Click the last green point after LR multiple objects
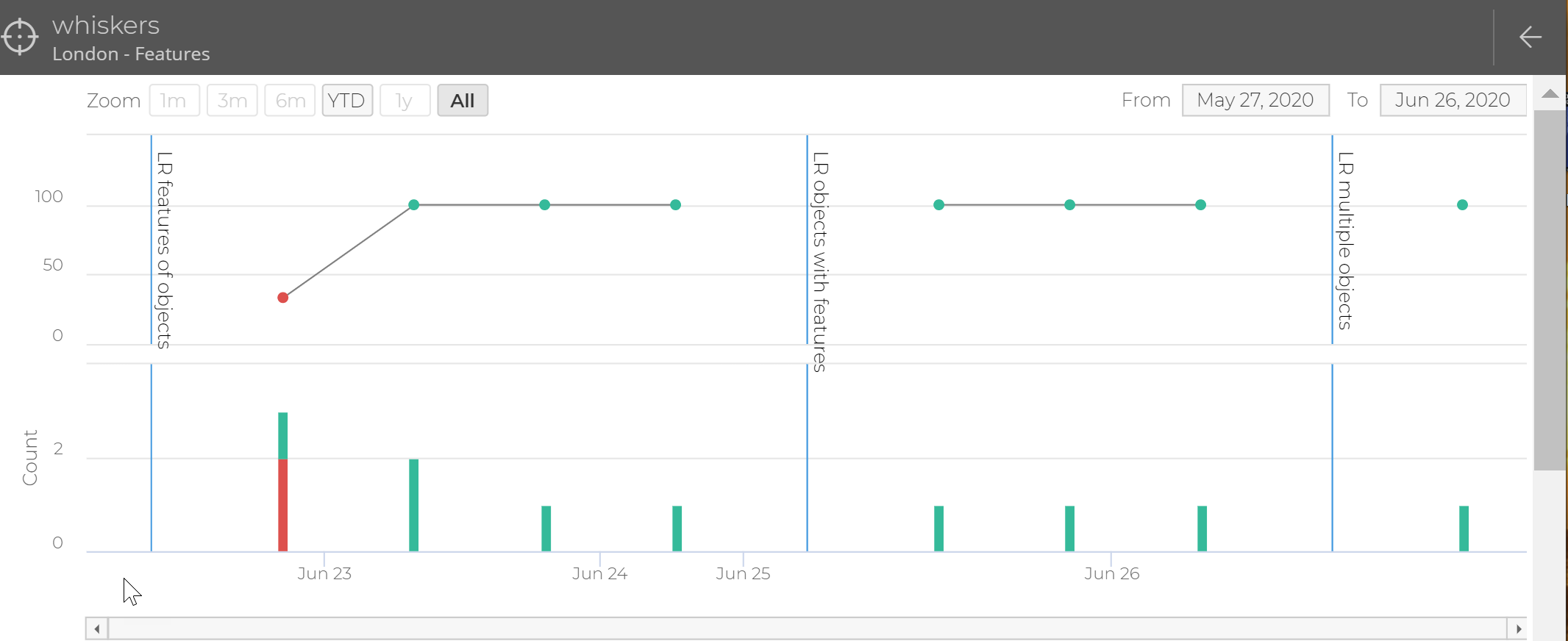The width and height of the screenshot is (1568, 641). coord(1462,205)
